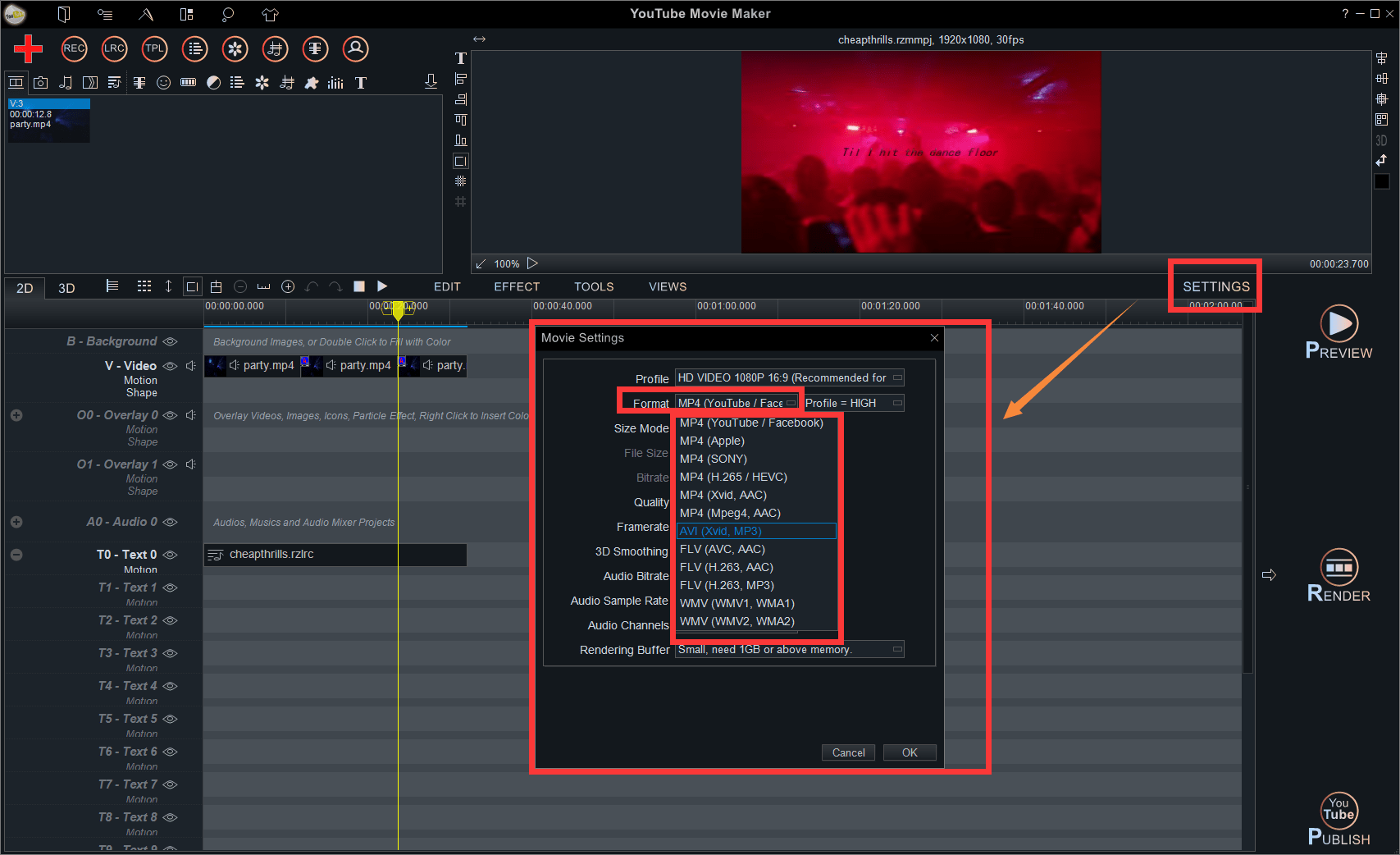The image size is (1400, 855).
Task: Click the red plus add media icon
Action: [28, 48]
